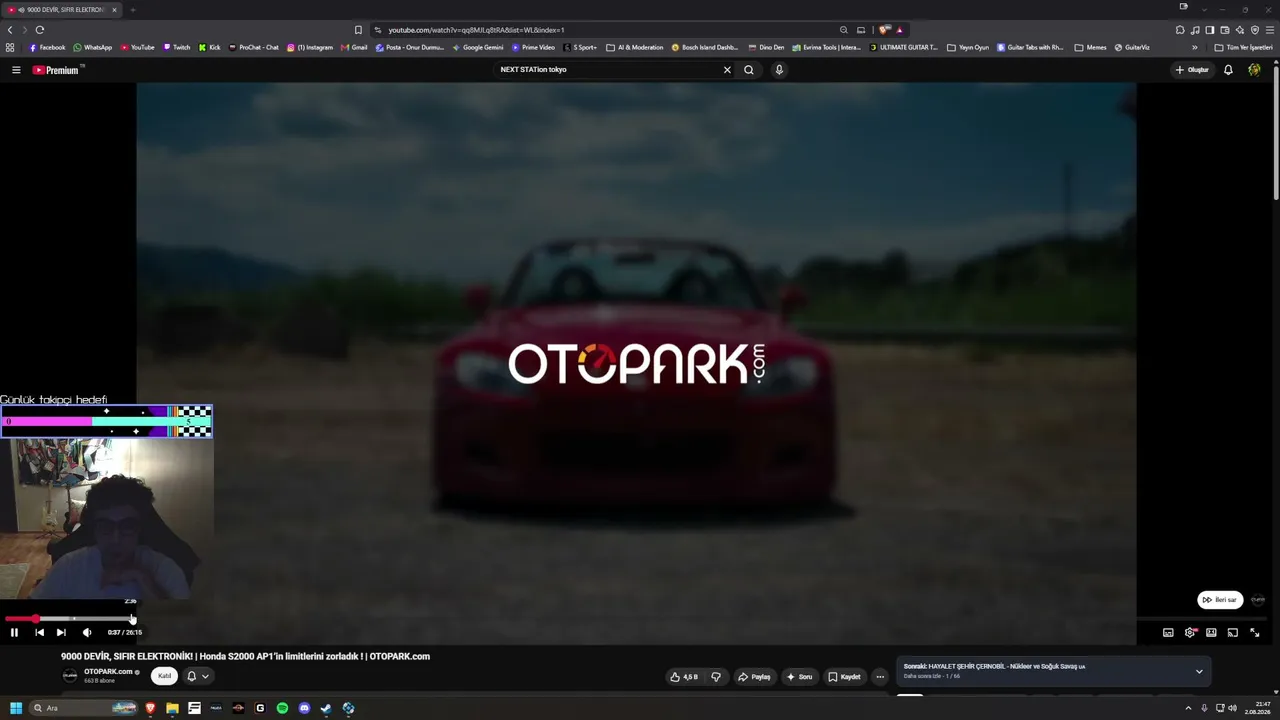Go back in browser history
The width and height of the screenshot is (1280, 720).
coord(10,30)
